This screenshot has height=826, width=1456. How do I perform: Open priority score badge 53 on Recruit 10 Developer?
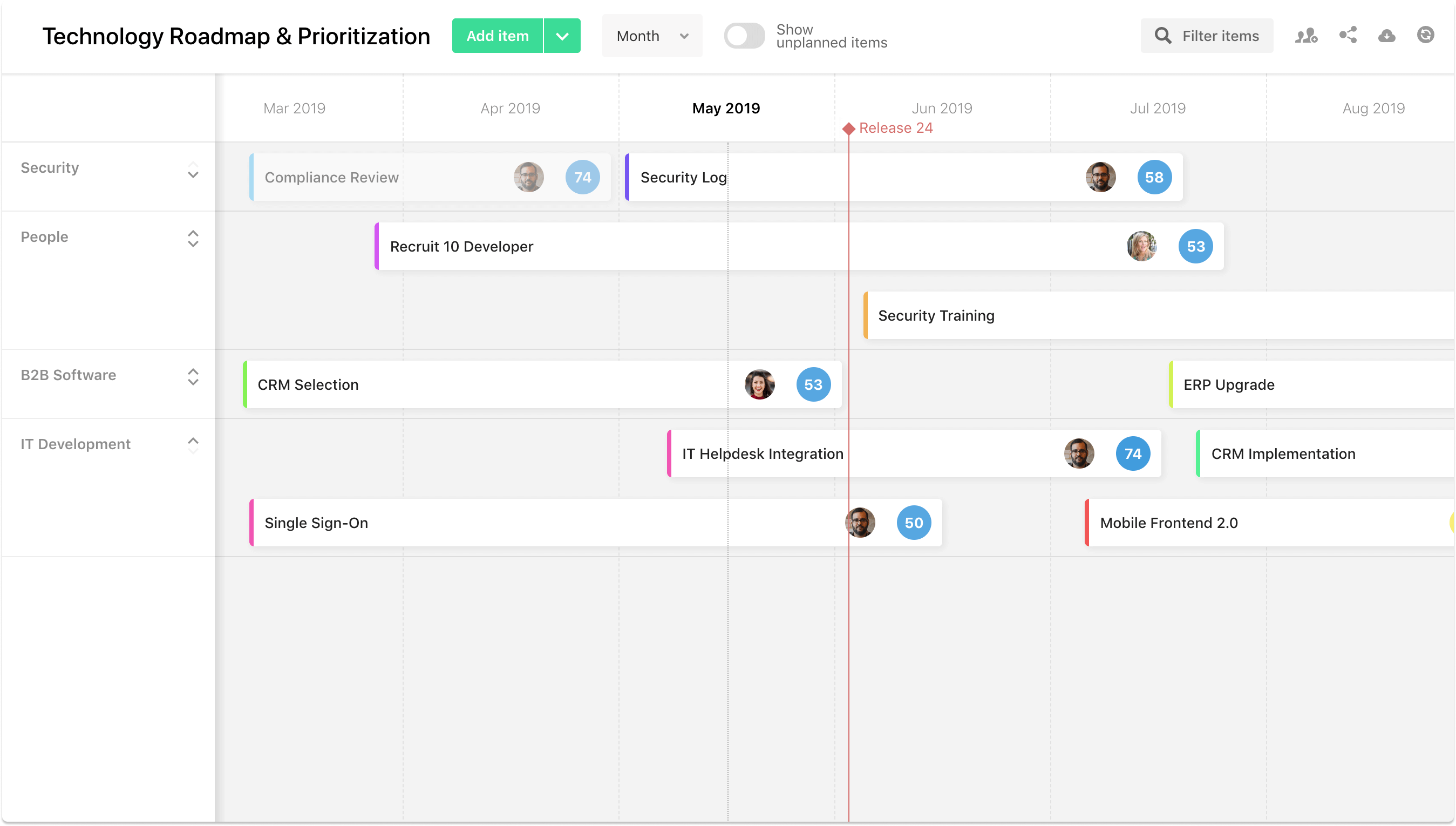[1196, 246]
